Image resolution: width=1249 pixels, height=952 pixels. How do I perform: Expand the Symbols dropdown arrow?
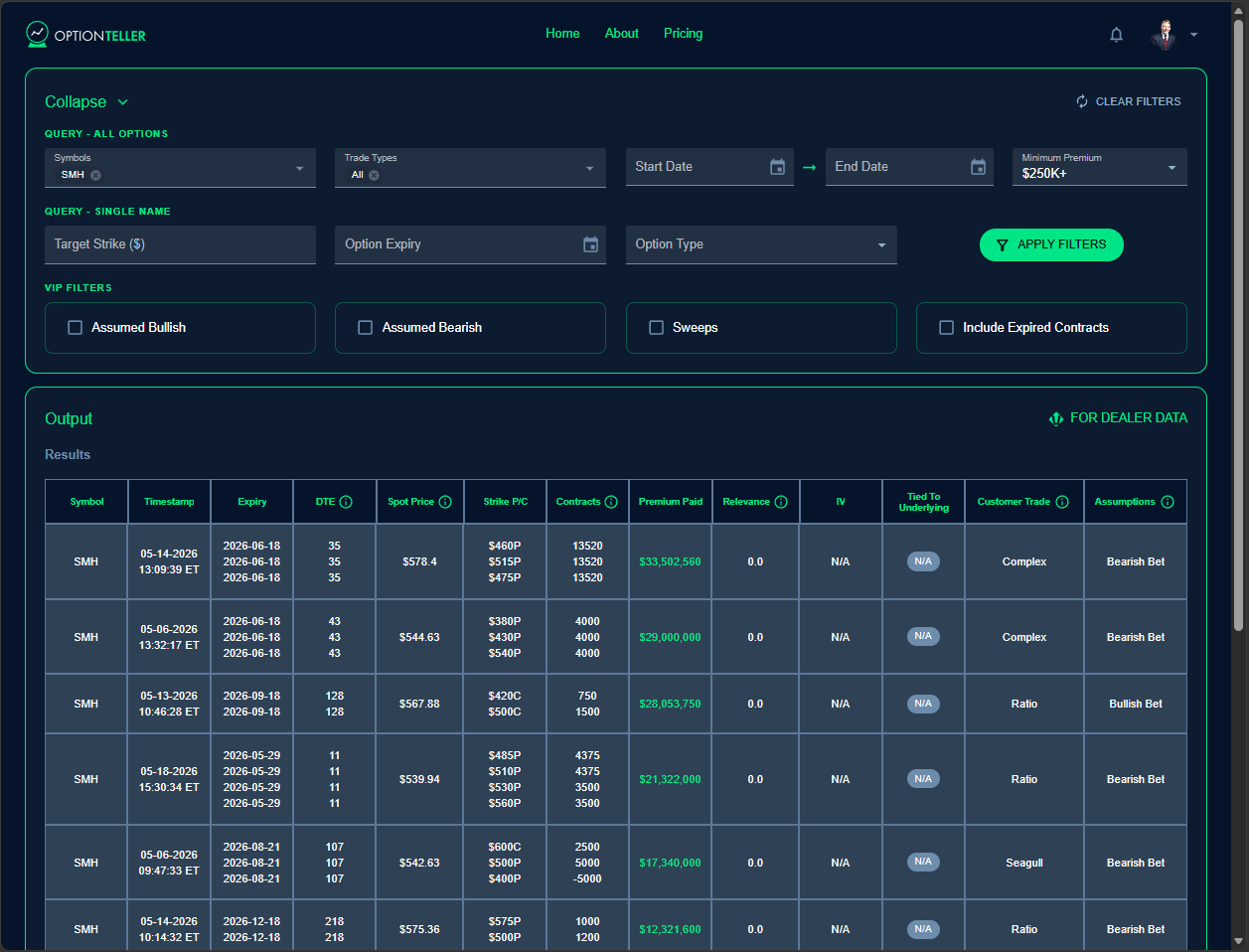(x=299, y=168)
